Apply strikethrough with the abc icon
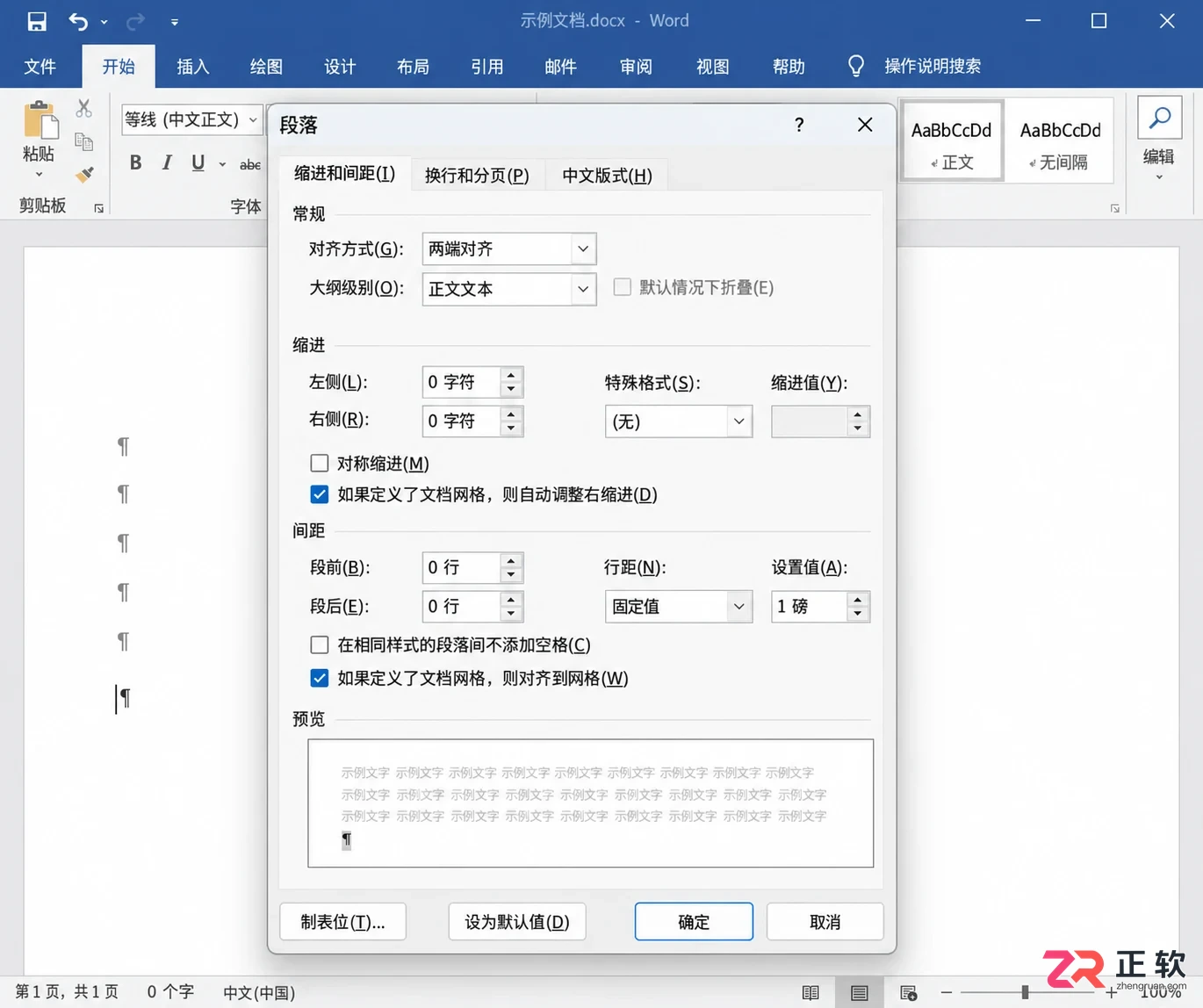 coord(250,164)
